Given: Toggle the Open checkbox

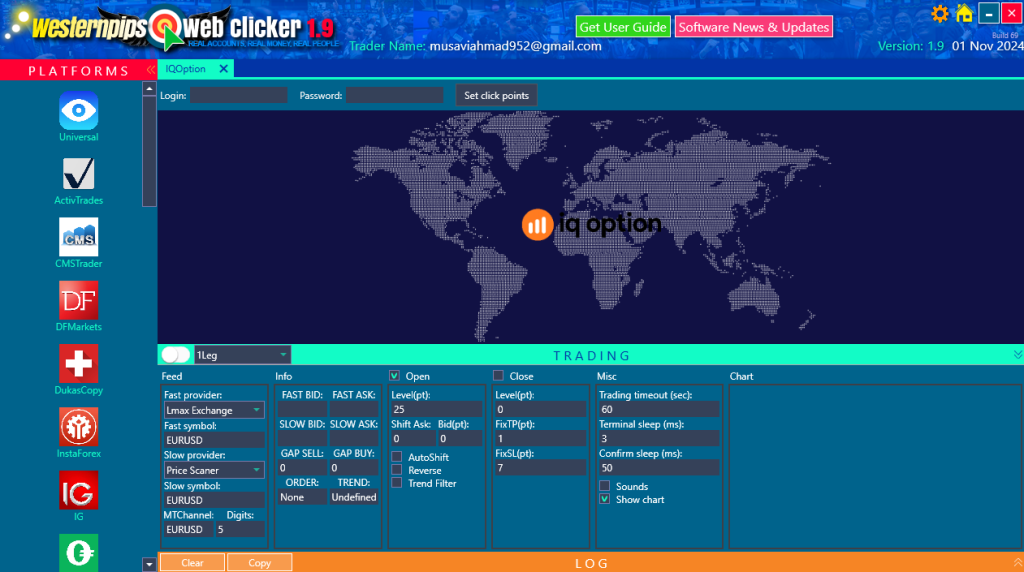Looking at the screenshot, I should click(394, 375).
